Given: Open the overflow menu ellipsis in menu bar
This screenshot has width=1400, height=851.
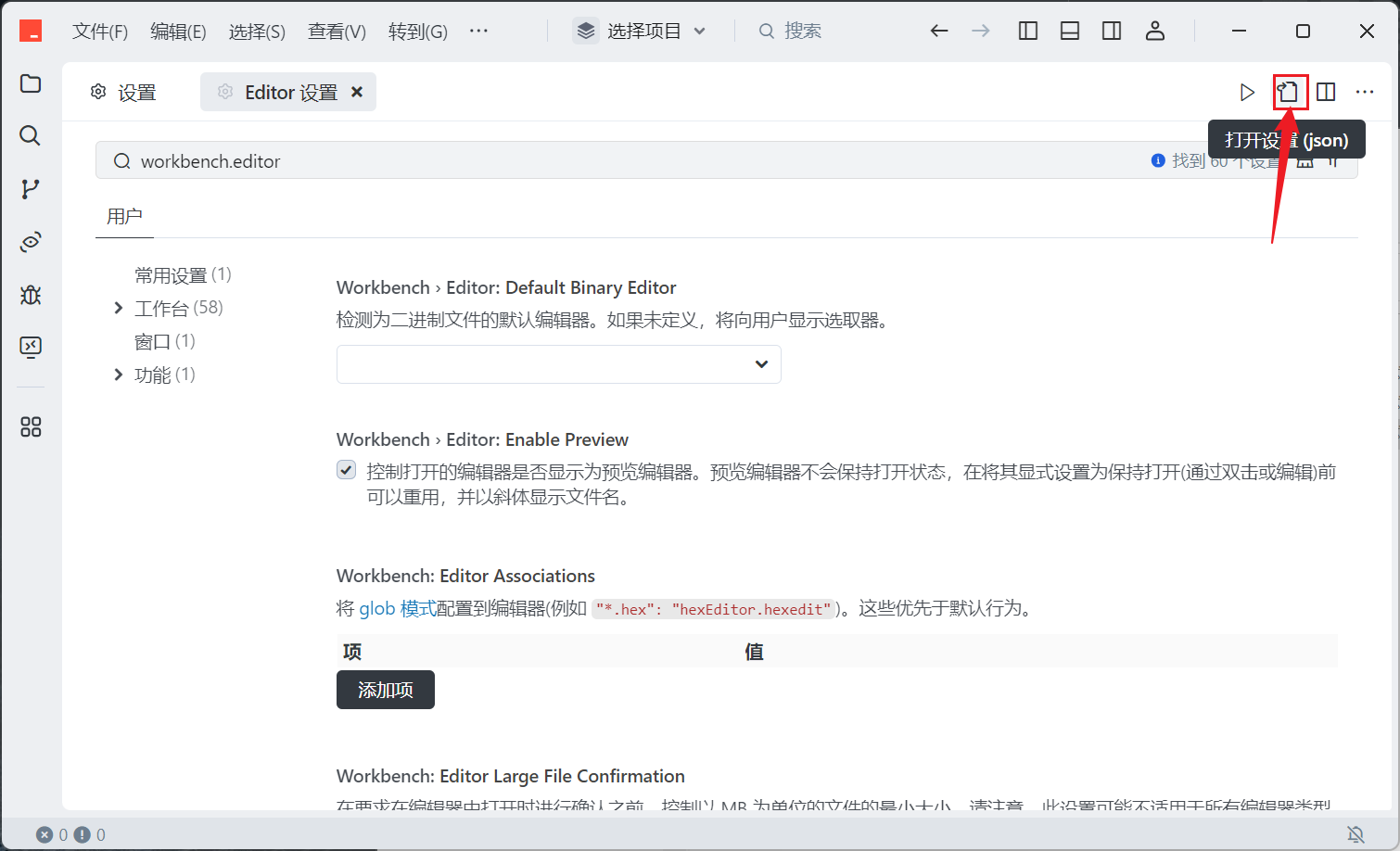Looking at the screenshot, I should pos(478,31).
